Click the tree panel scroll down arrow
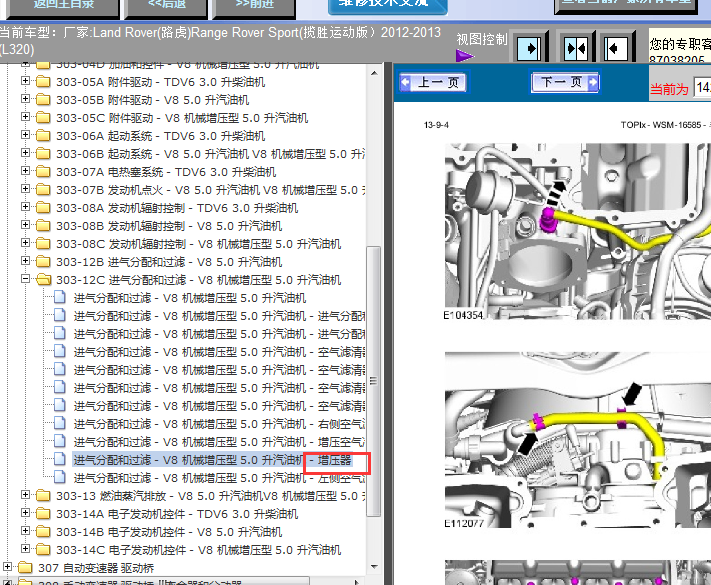This screenshot has height=585, width=711. tap(374, 566)
